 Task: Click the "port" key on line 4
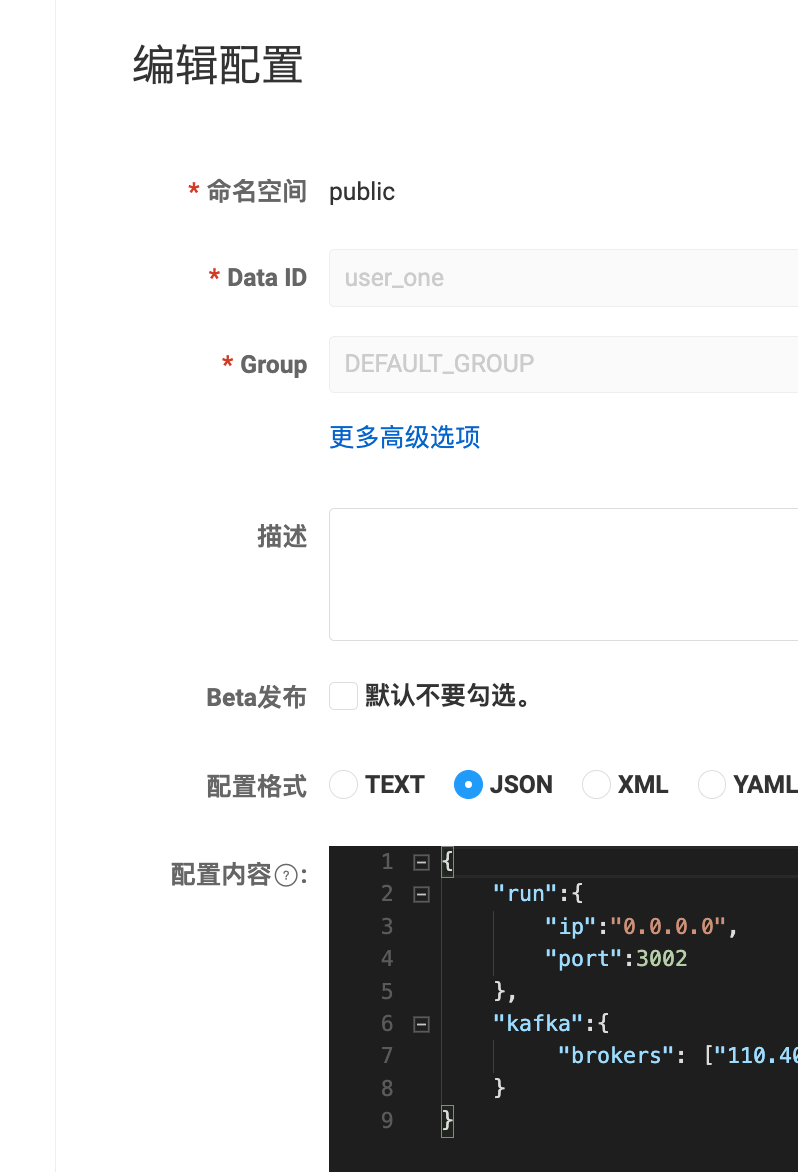[x=584, y=959]
